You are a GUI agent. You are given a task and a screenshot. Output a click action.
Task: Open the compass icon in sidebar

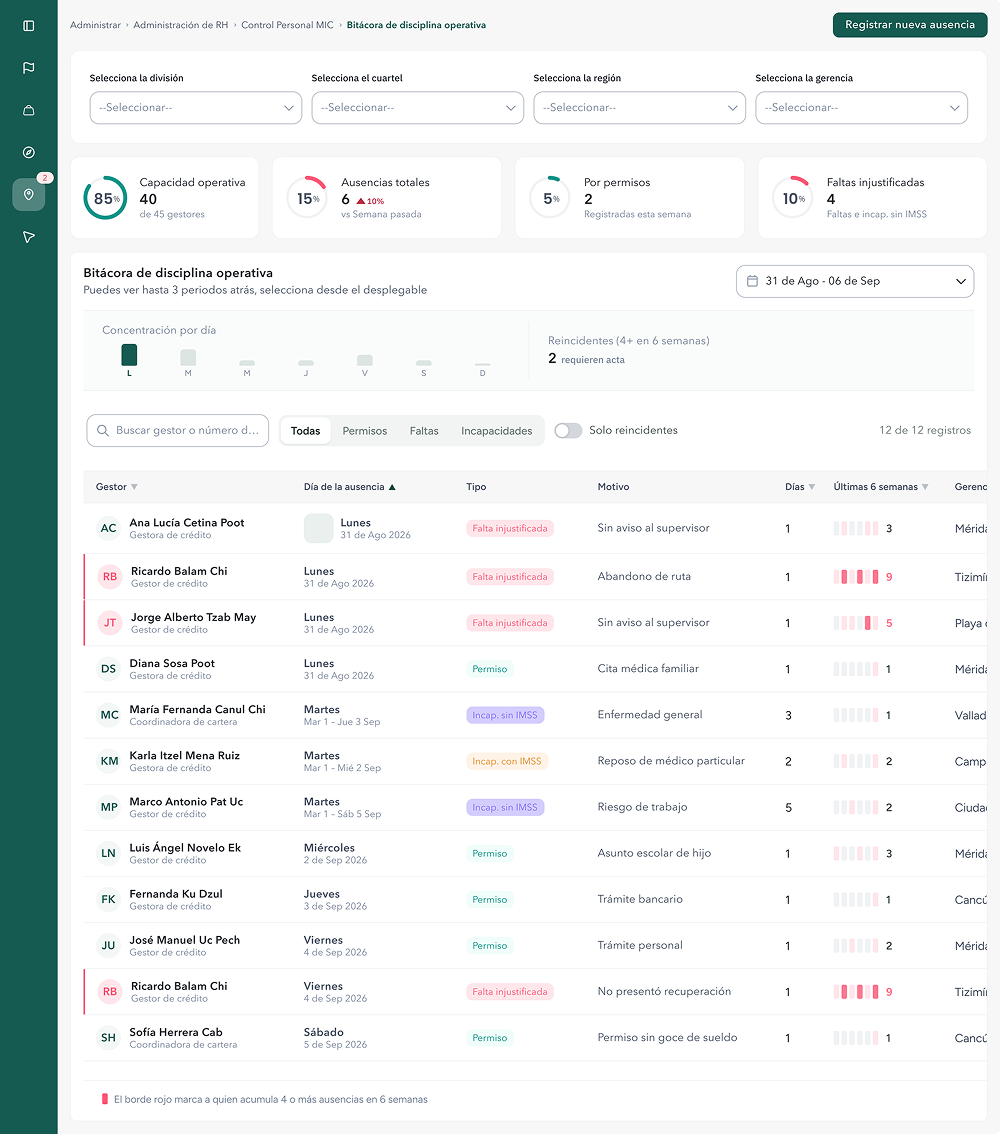click(29, 153)
